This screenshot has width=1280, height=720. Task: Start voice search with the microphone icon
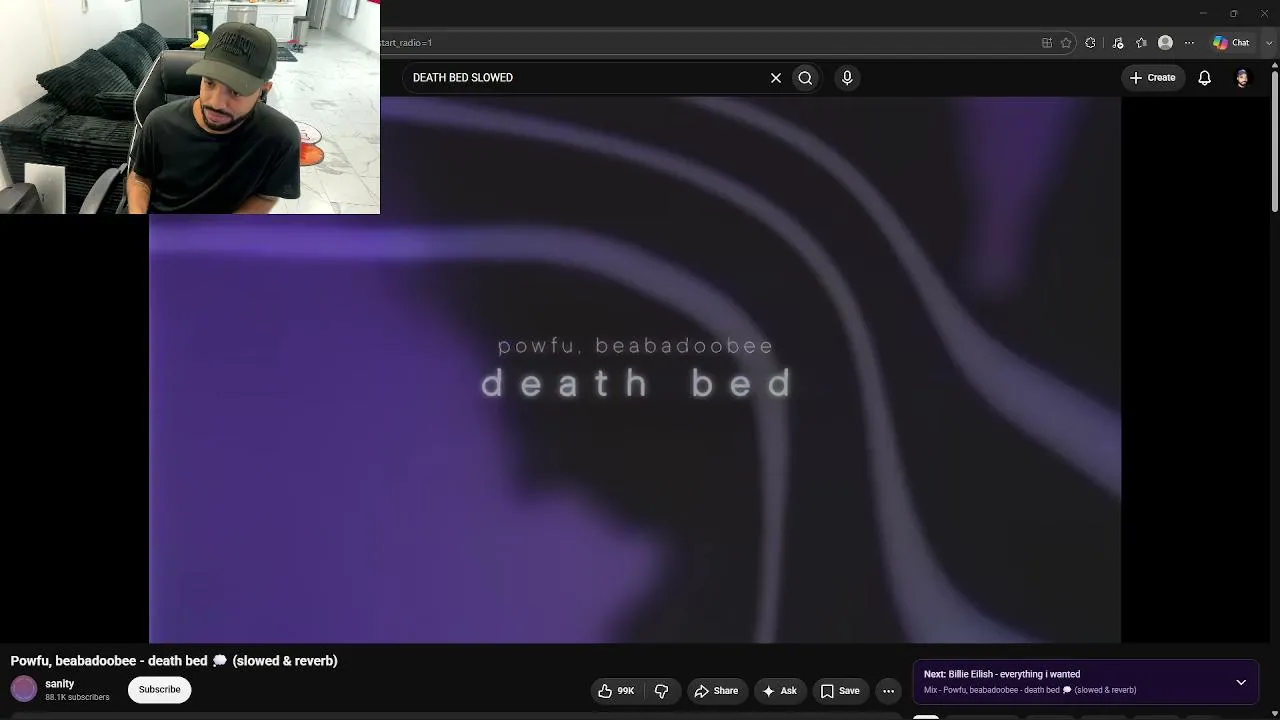click(x=847, y=78)
